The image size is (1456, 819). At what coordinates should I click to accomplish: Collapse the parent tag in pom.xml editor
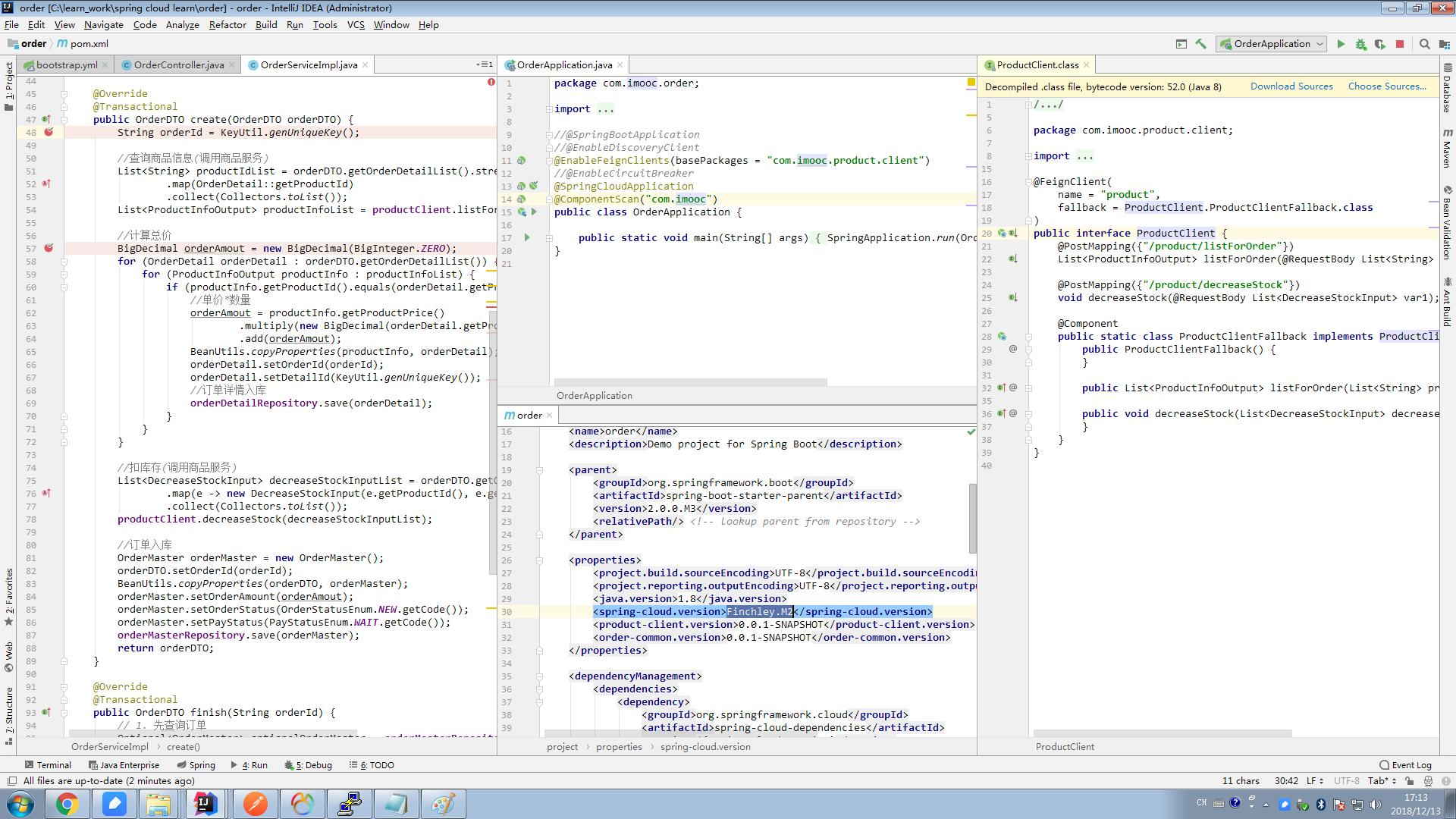point(539,470)
